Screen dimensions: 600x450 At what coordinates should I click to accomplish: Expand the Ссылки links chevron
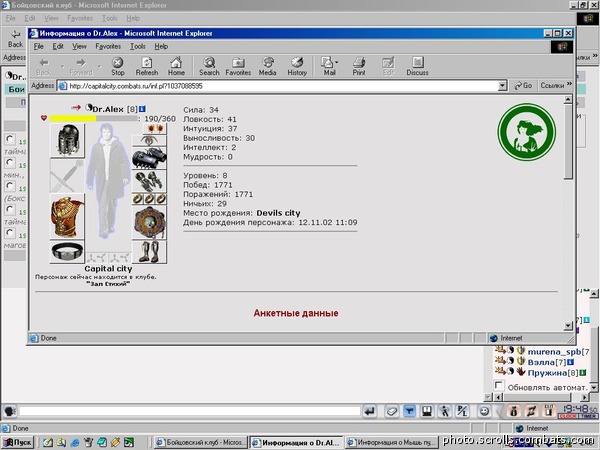click(x=569, y=85)
